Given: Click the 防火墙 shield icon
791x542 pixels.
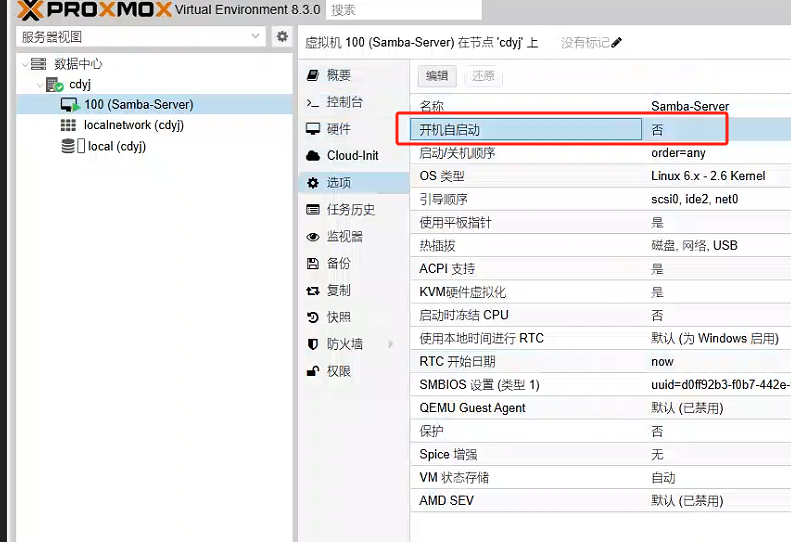Looking at the screenshot, I should [313, 344].
